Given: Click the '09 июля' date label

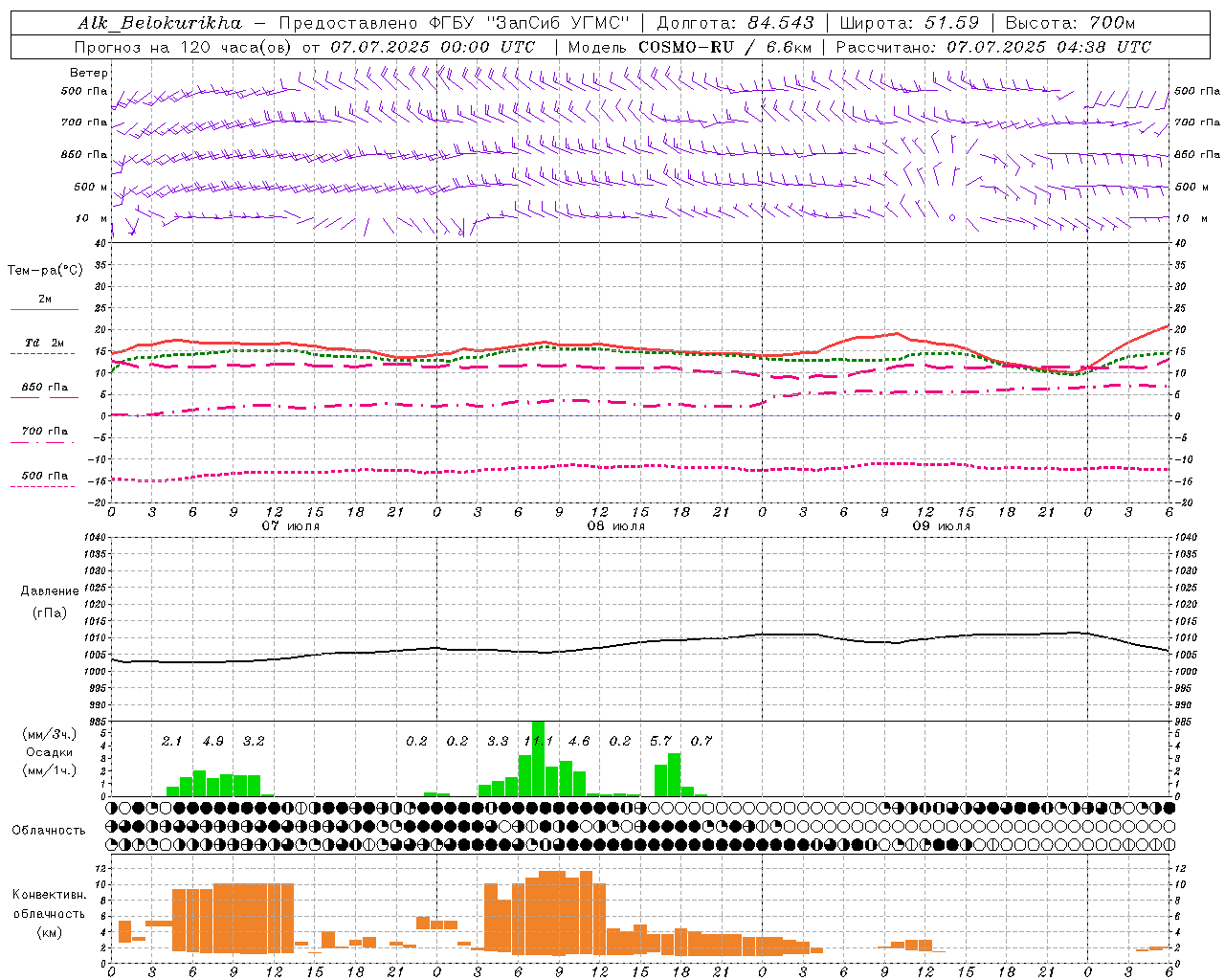Looking at the screenshot, I should coord(942,526).
